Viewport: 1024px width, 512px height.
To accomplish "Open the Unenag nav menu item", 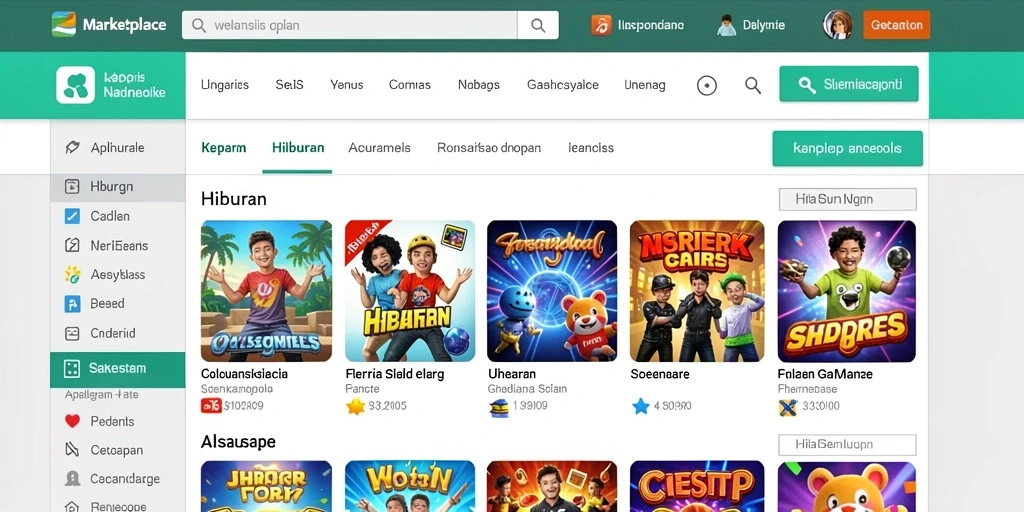I will [x=645, y=85].
